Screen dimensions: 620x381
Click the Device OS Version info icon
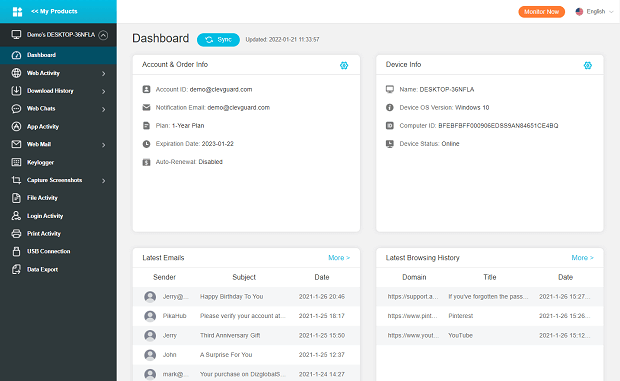(390, 108)
